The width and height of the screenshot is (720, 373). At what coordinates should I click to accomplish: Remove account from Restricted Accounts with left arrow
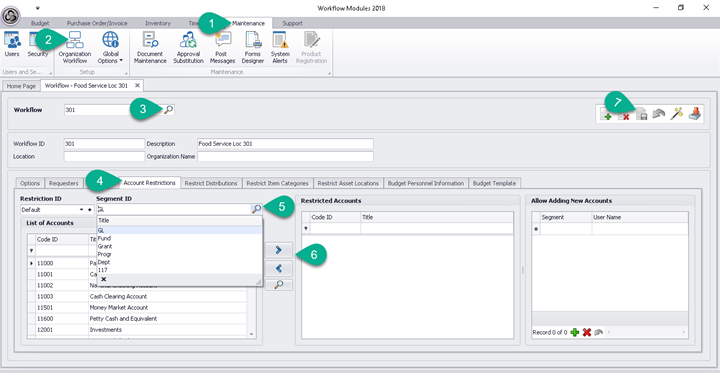278,268
